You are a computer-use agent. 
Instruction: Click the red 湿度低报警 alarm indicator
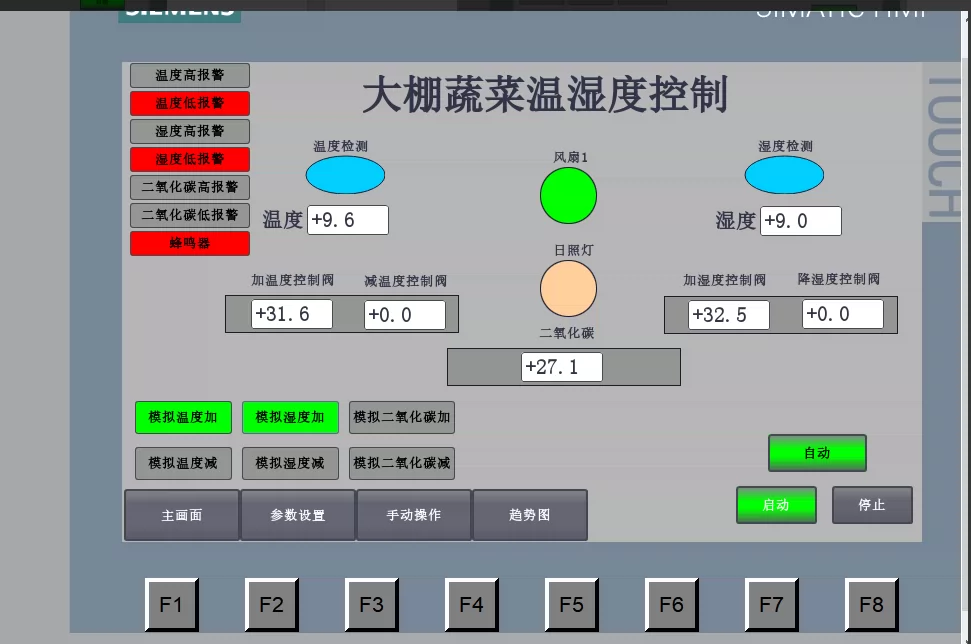(x=189, y=159)
